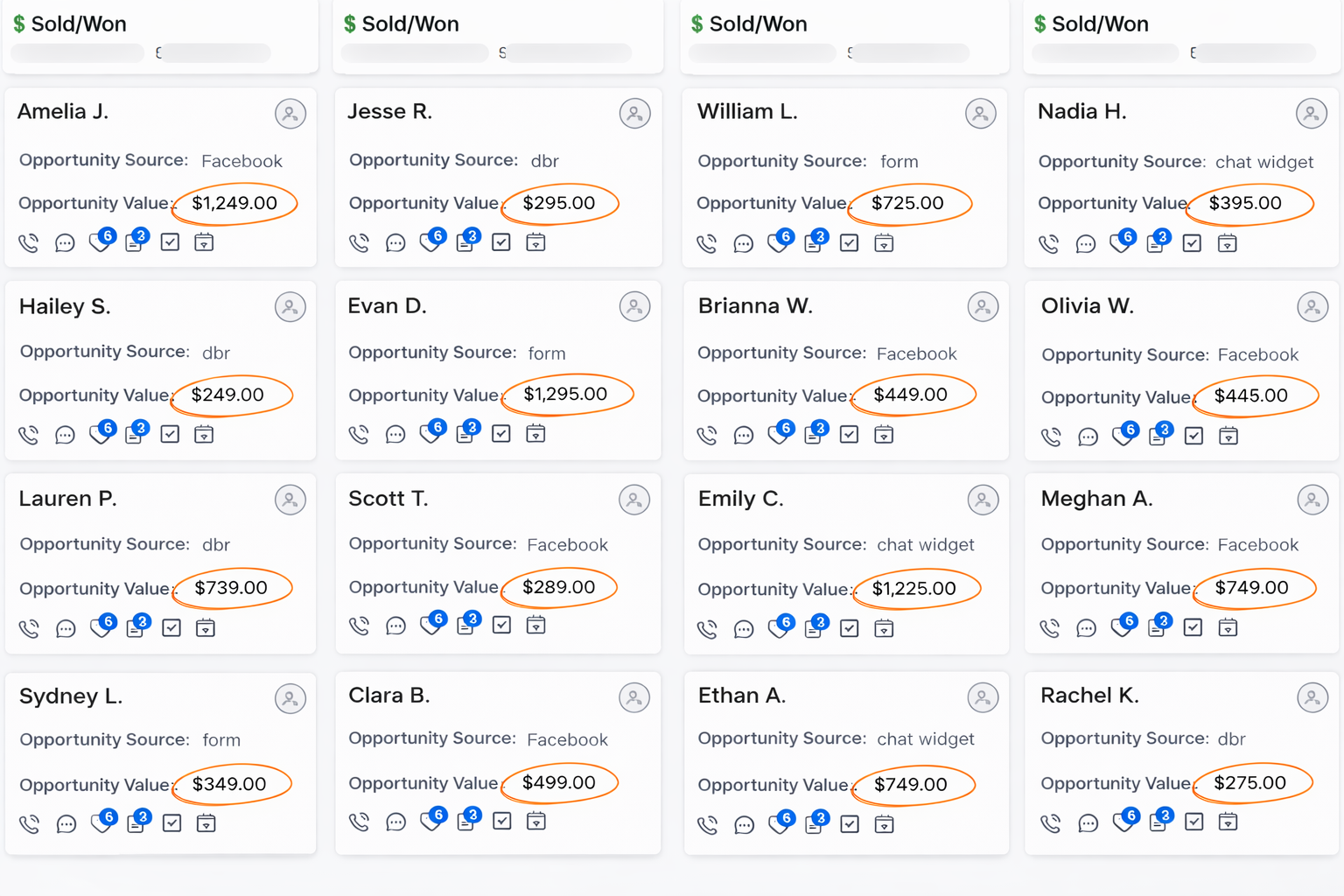Click the task checkbox icon on Lauren P.'s card
This screenshot has height=896, width=1344.
pyautogui.click(x=171, y=628)
